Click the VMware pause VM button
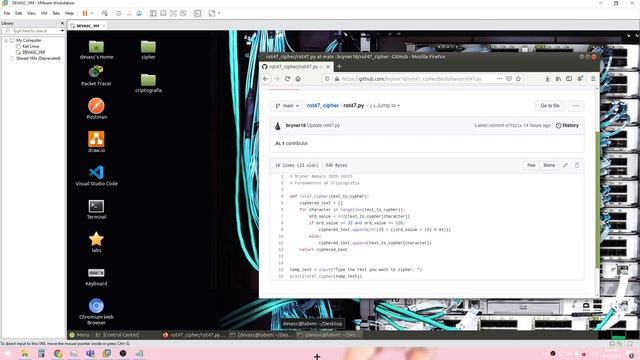The image size is (640, 360). pyautogui.click(x=85, y=13)
